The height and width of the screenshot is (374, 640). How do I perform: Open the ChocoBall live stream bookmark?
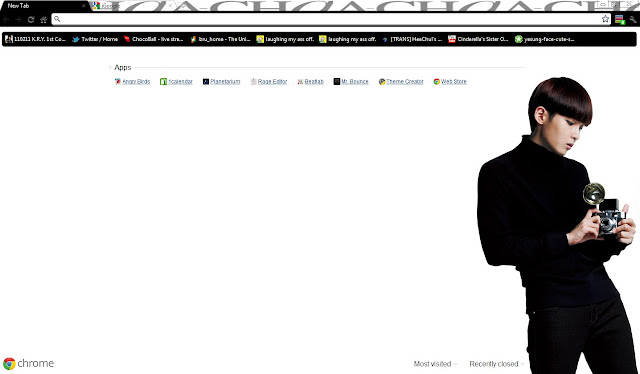coord(153,39)
